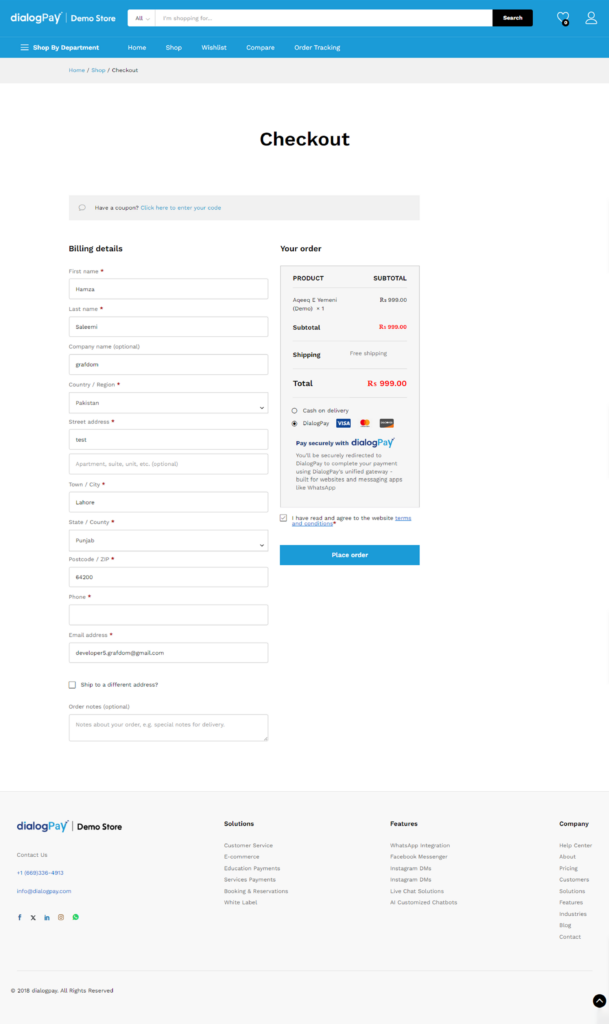Click the 'Click here to enter your code' link

(x=181, y=208)
